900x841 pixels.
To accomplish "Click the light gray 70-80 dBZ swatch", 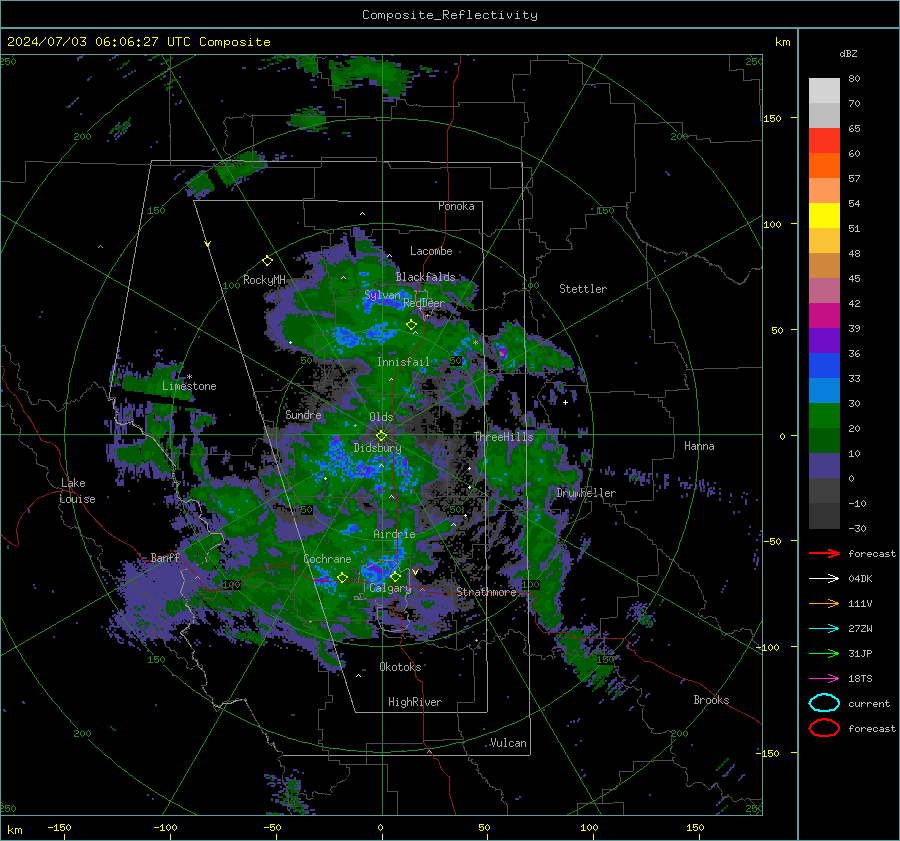I will point(824,91).
